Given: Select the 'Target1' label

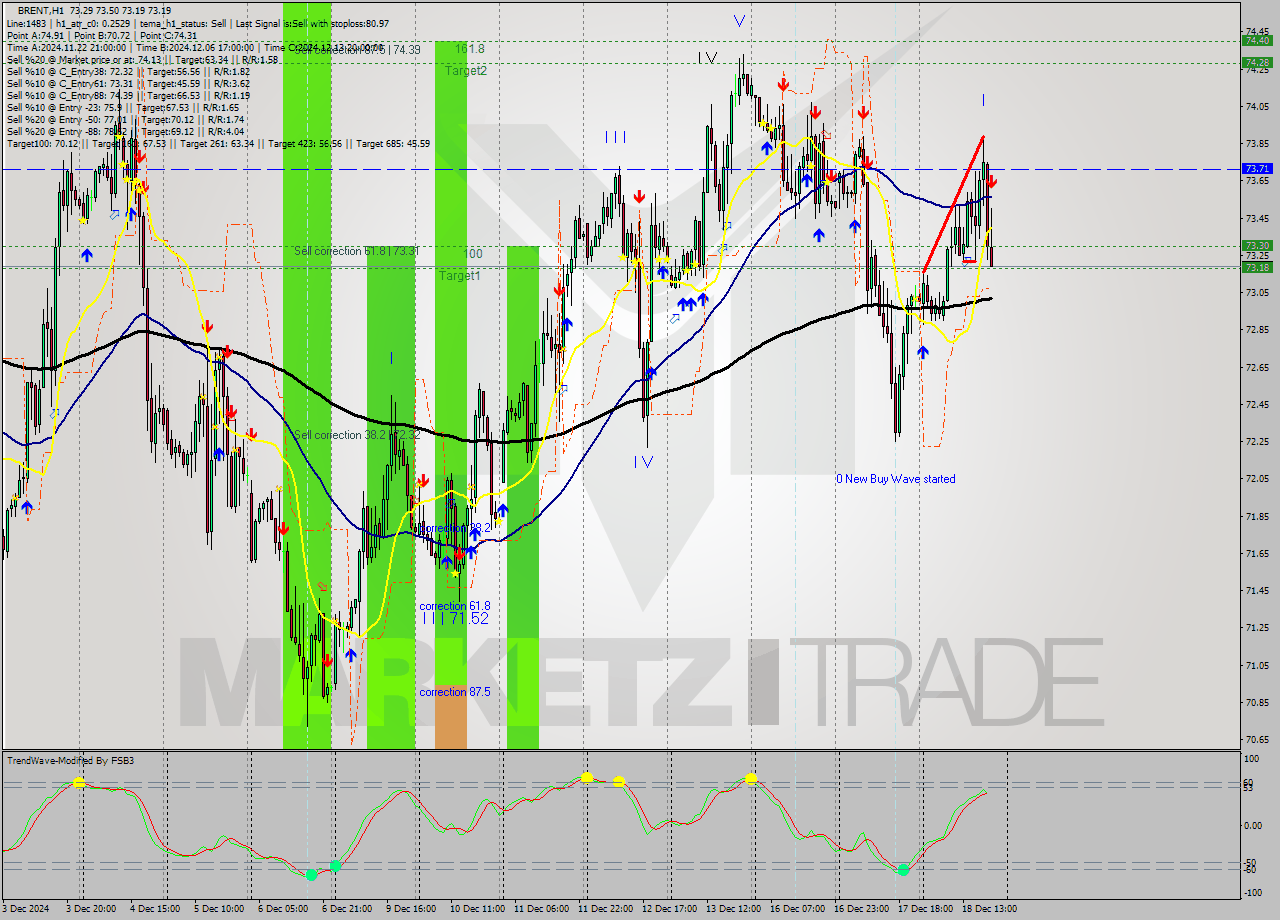Looking at the screenshot, I should [459, 275].
